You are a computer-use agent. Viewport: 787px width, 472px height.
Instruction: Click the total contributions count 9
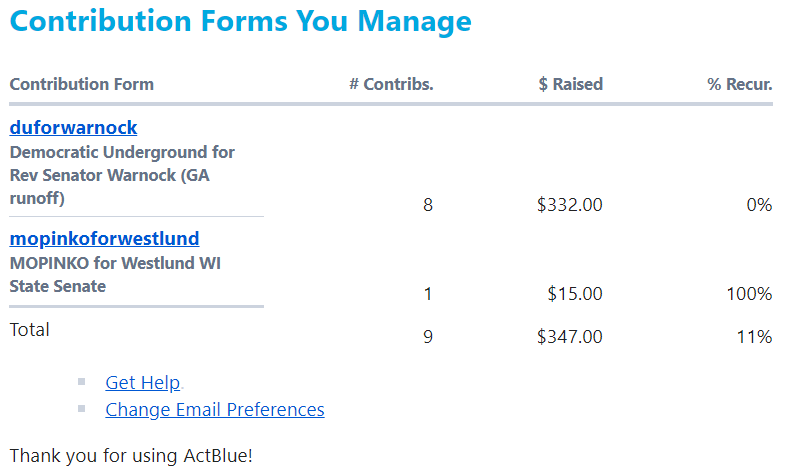428,337
